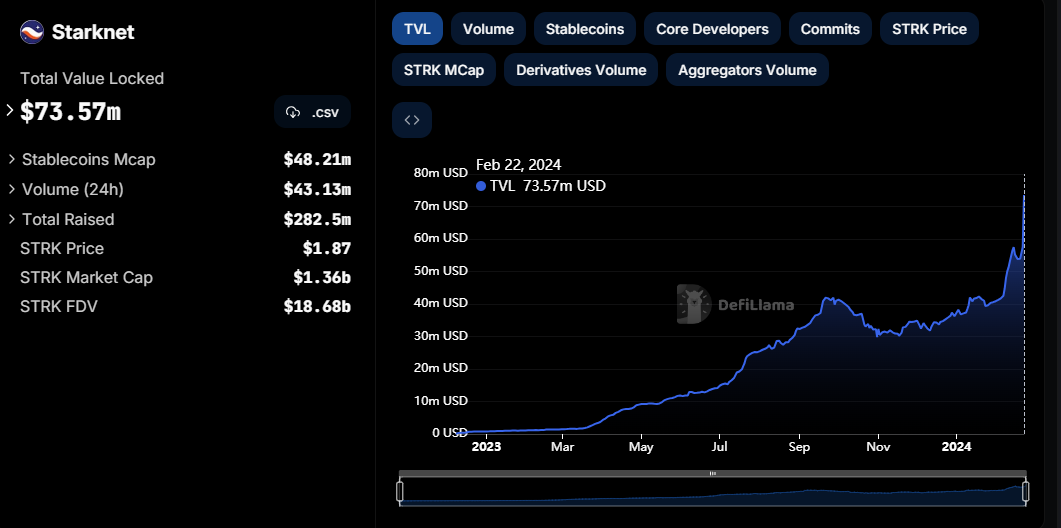1061x528 pixels.
Task: Toggle the TVL chart metric
Action: coord(417,29)
